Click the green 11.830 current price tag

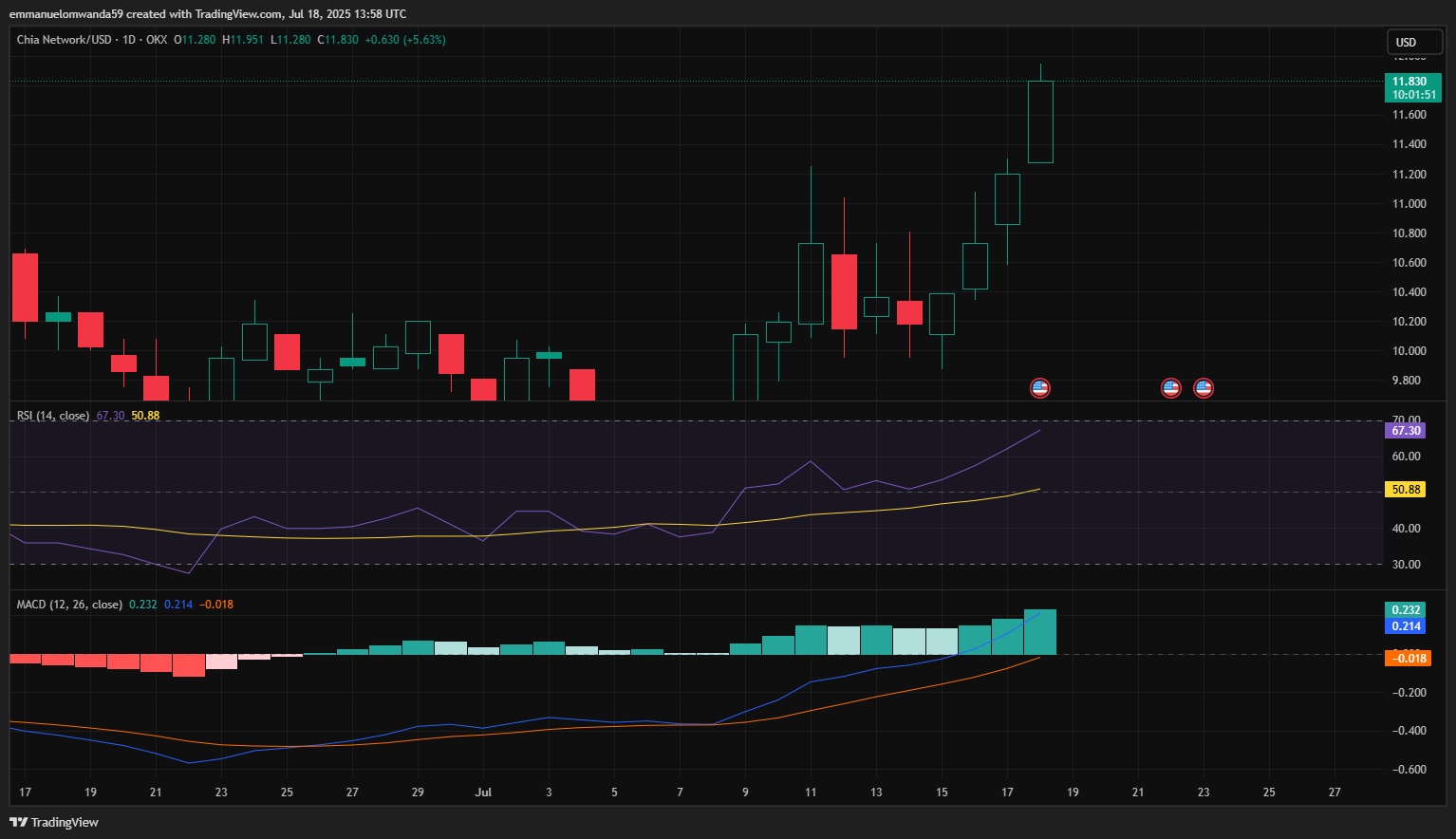tap(1412, 87)
